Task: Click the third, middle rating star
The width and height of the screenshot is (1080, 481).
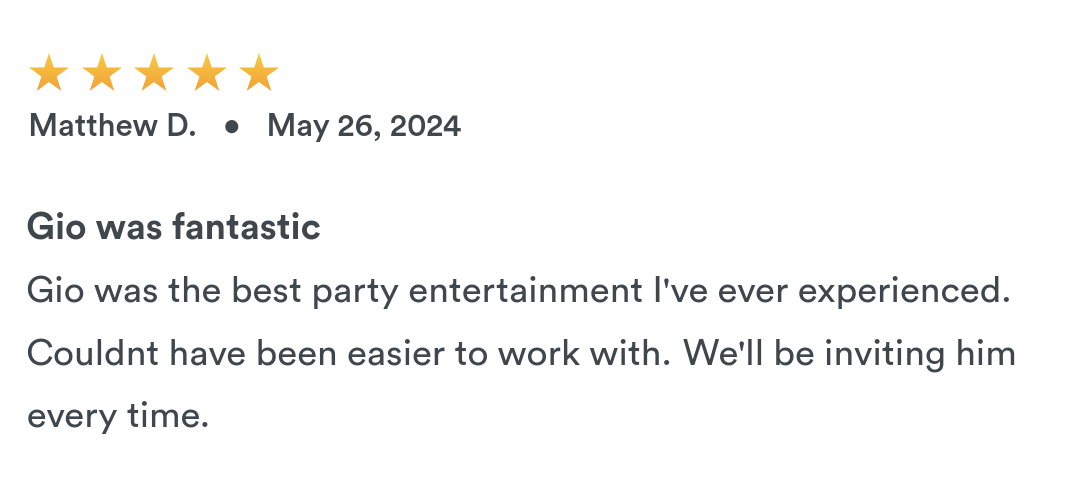Action: [x=154, y=73]
